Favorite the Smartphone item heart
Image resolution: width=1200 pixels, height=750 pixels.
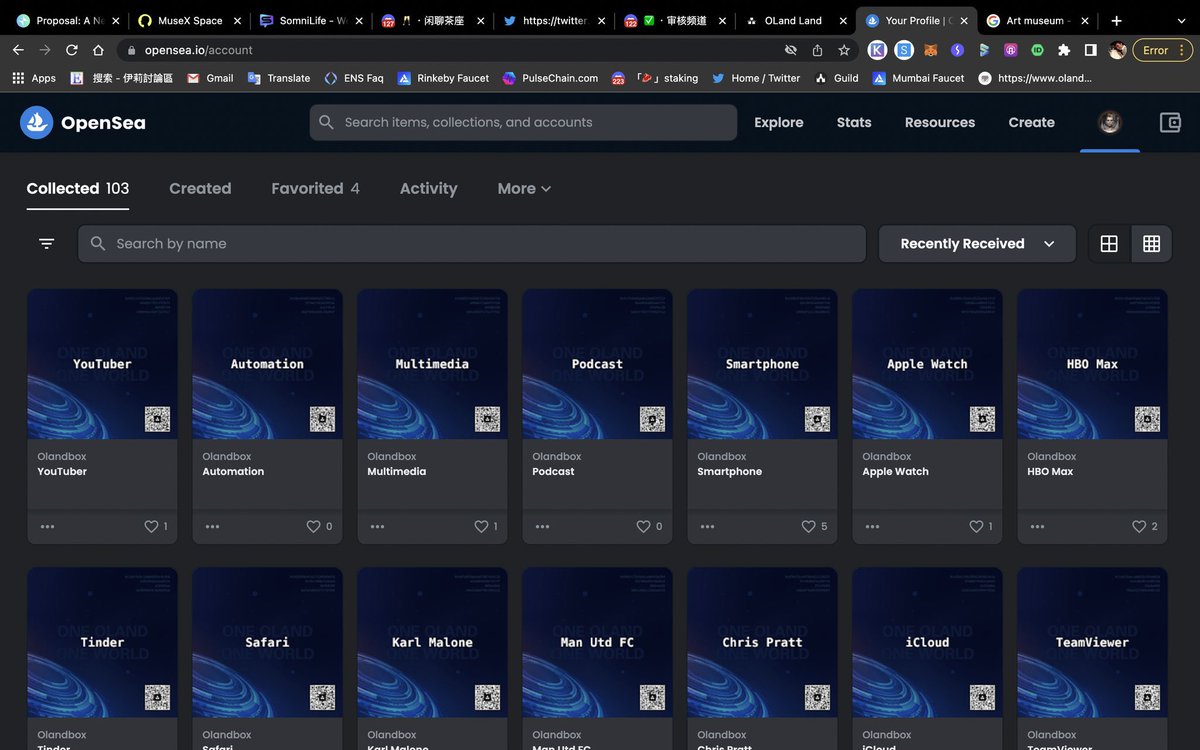[x=808, y=526]
